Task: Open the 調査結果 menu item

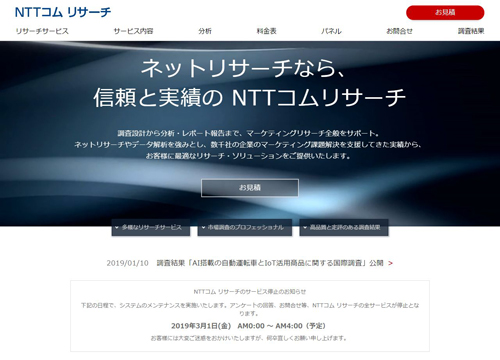Action: [471, 31]
